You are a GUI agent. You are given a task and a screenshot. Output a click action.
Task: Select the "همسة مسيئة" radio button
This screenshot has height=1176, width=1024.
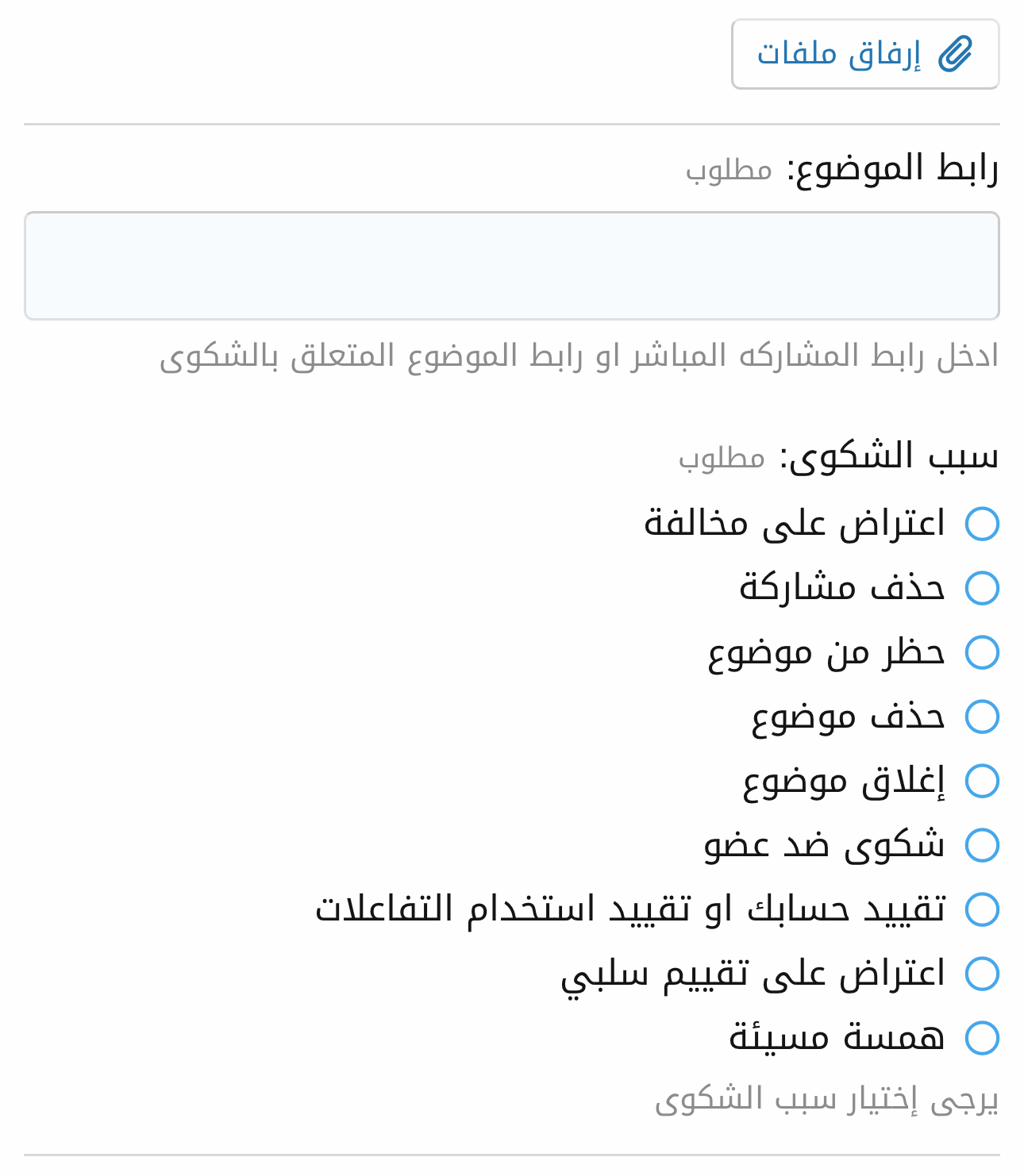click(x=982, y=1038)
